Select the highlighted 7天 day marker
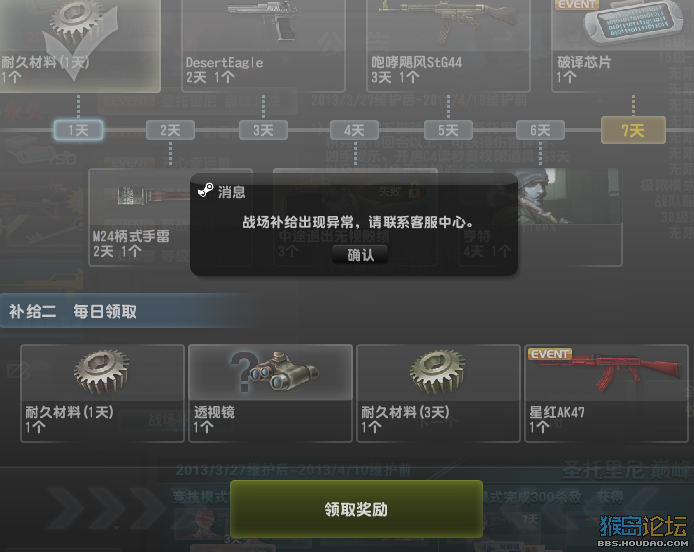This screenshot has height=552, width=694. [x=633, y=130]
